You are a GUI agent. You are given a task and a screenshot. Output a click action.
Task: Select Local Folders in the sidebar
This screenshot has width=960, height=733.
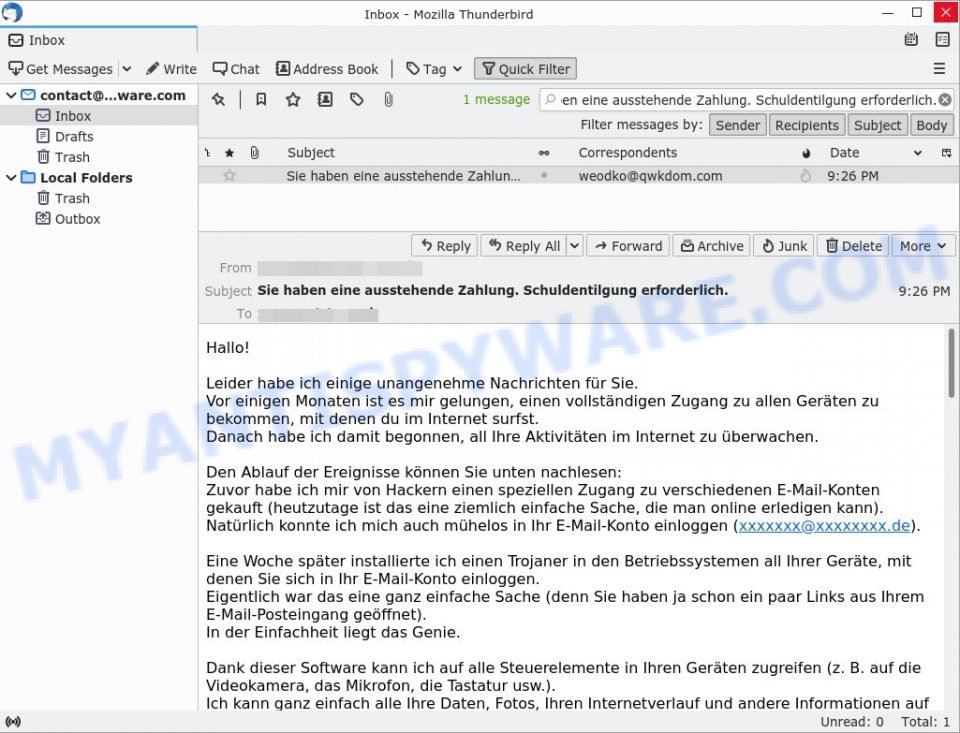click(86, 178)
